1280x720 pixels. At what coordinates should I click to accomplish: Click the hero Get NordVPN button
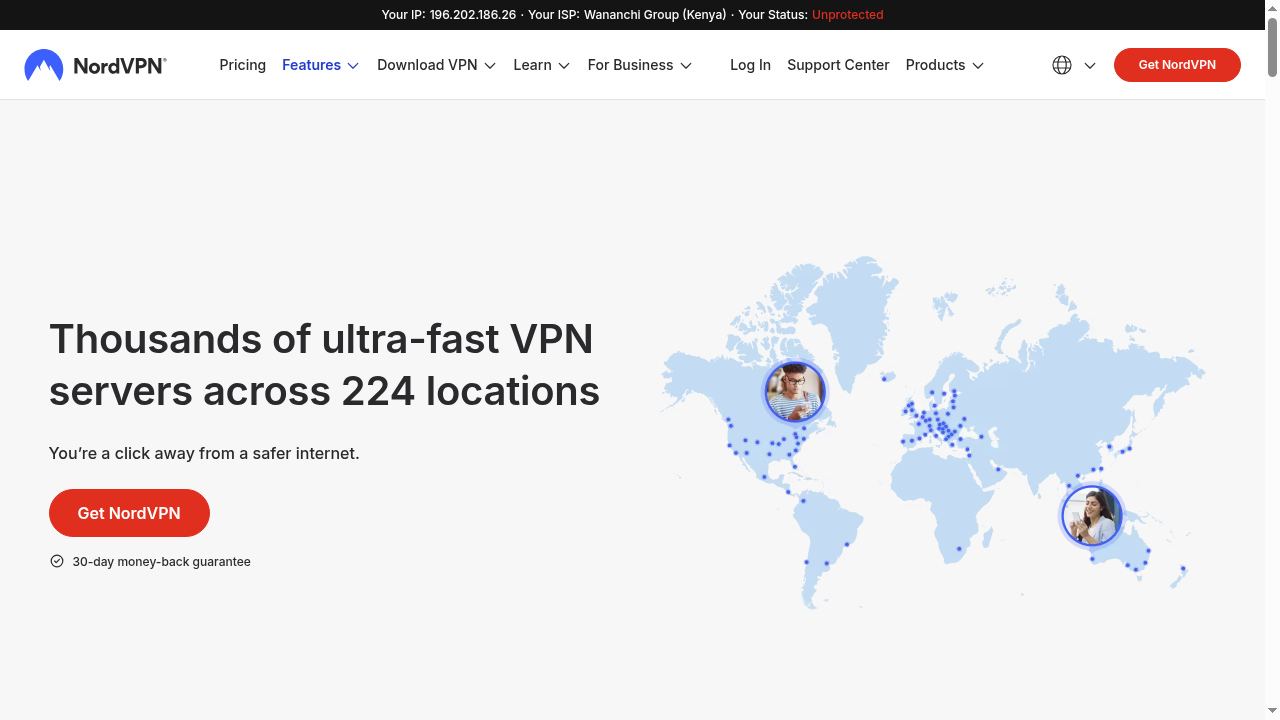pyautogui.click(x=129, y=513)
